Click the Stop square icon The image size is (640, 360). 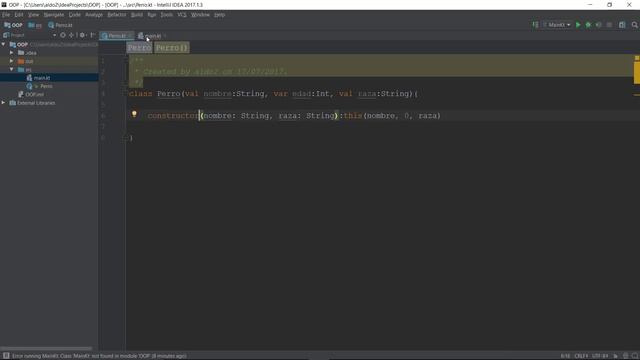[x=609, y=25]
